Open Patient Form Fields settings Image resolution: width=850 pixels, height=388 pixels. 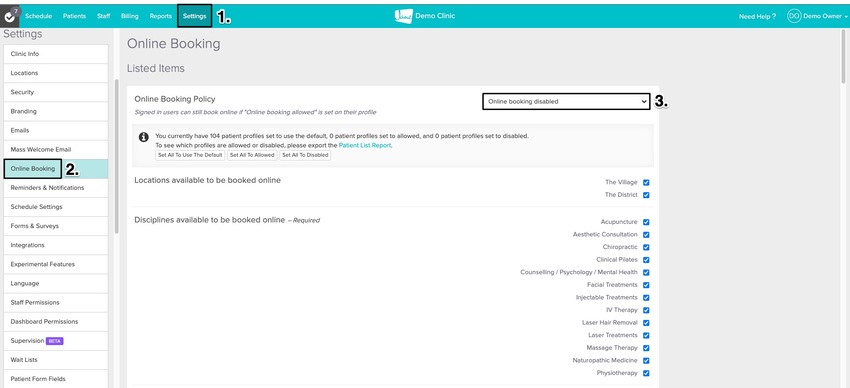tap(56, 379)
